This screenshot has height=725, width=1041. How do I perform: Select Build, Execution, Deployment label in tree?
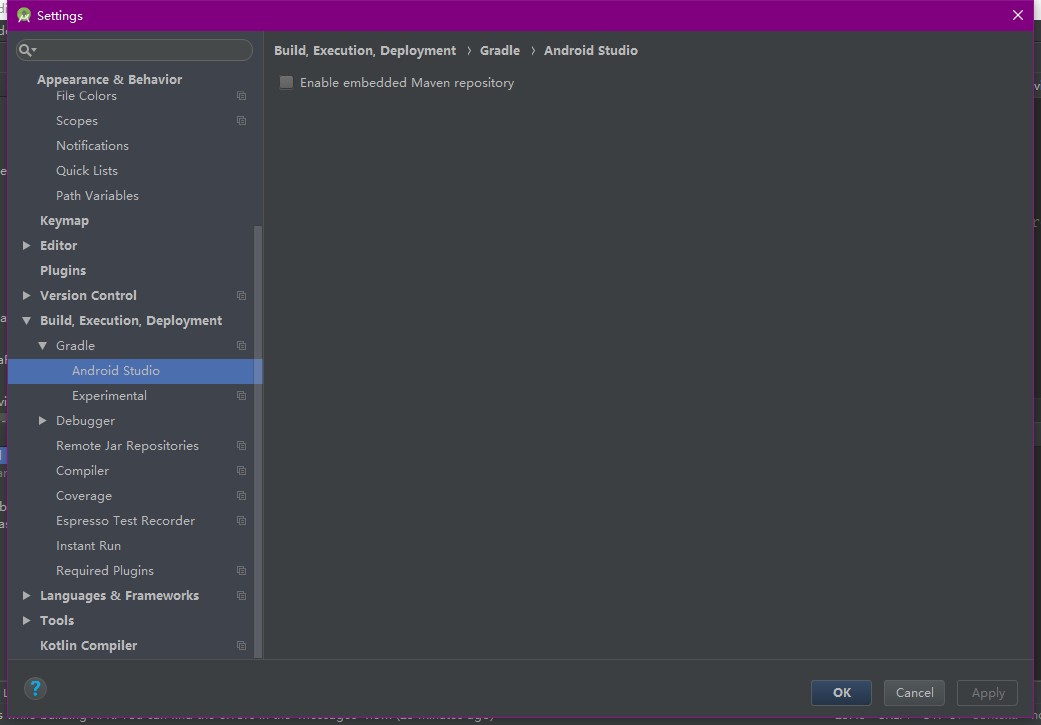131,321
